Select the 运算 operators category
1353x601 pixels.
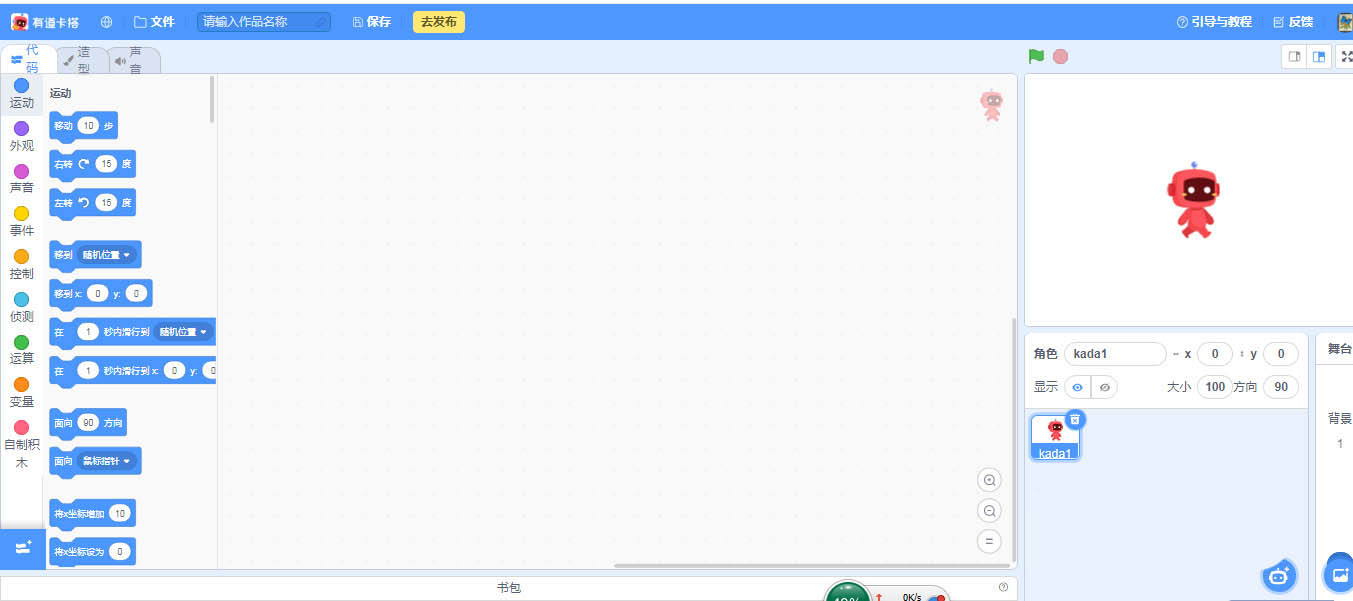pos(22,350)
